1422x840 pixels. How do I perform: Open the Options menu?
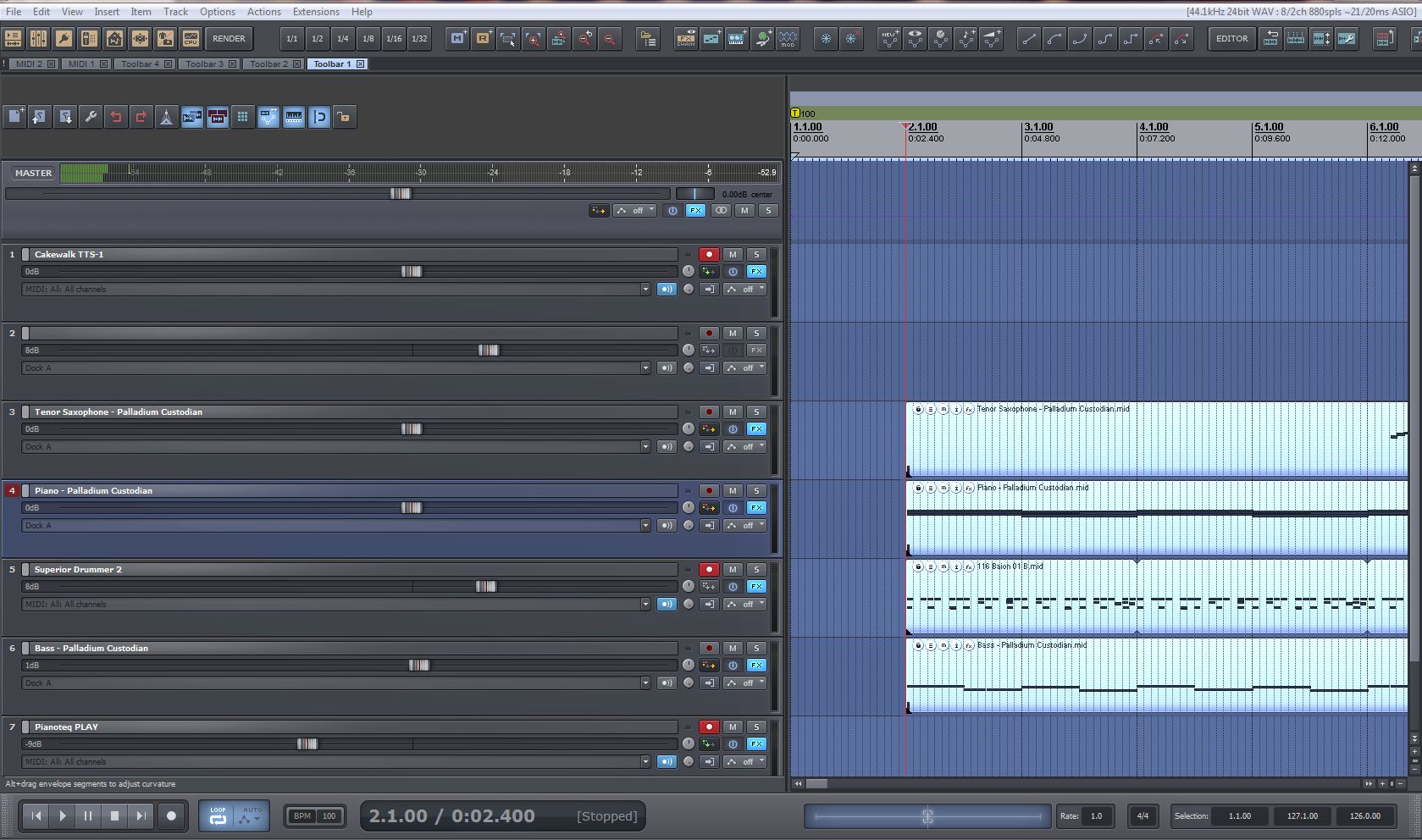tap(218, 11)
